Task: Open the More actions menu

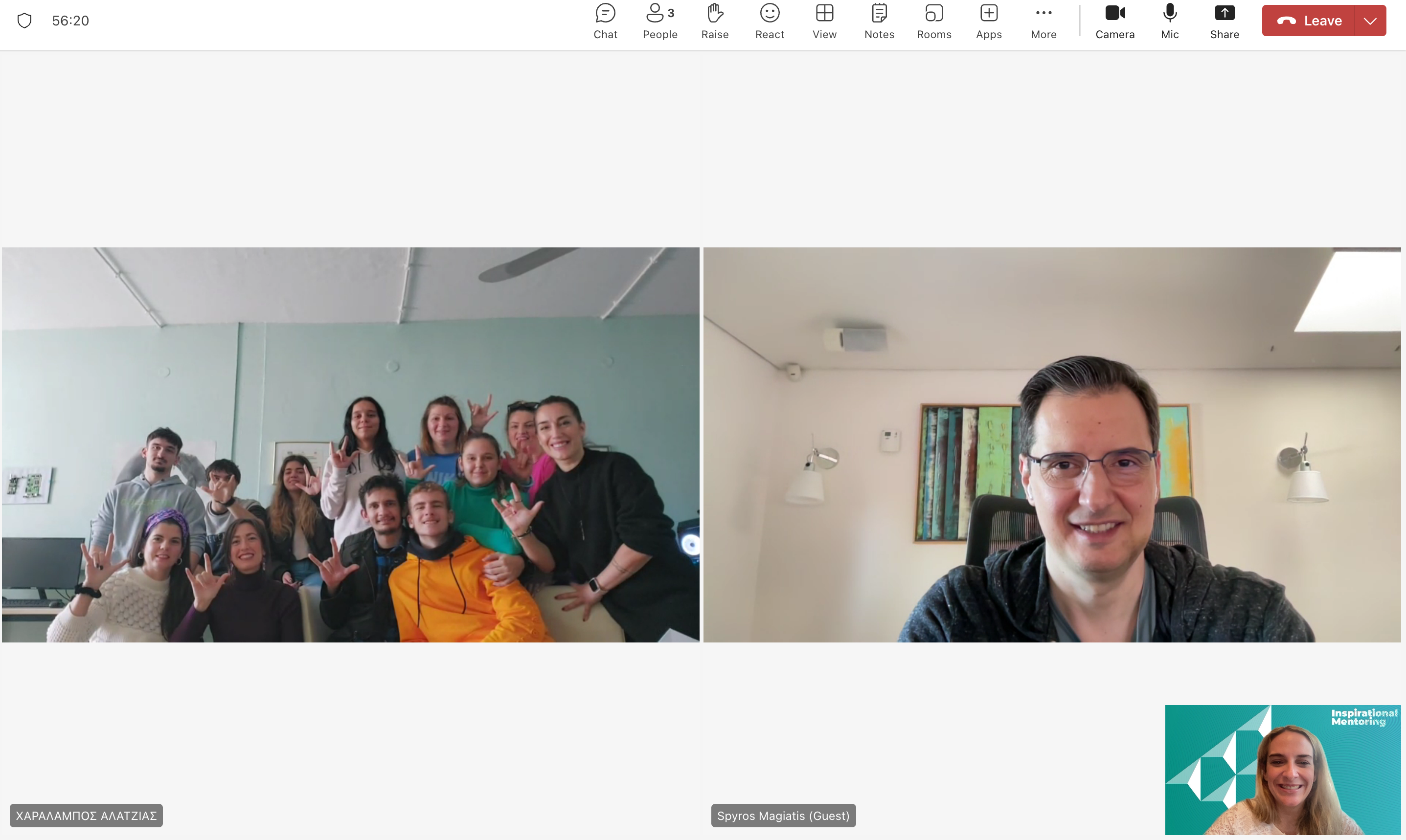Action: point(1043,21)
